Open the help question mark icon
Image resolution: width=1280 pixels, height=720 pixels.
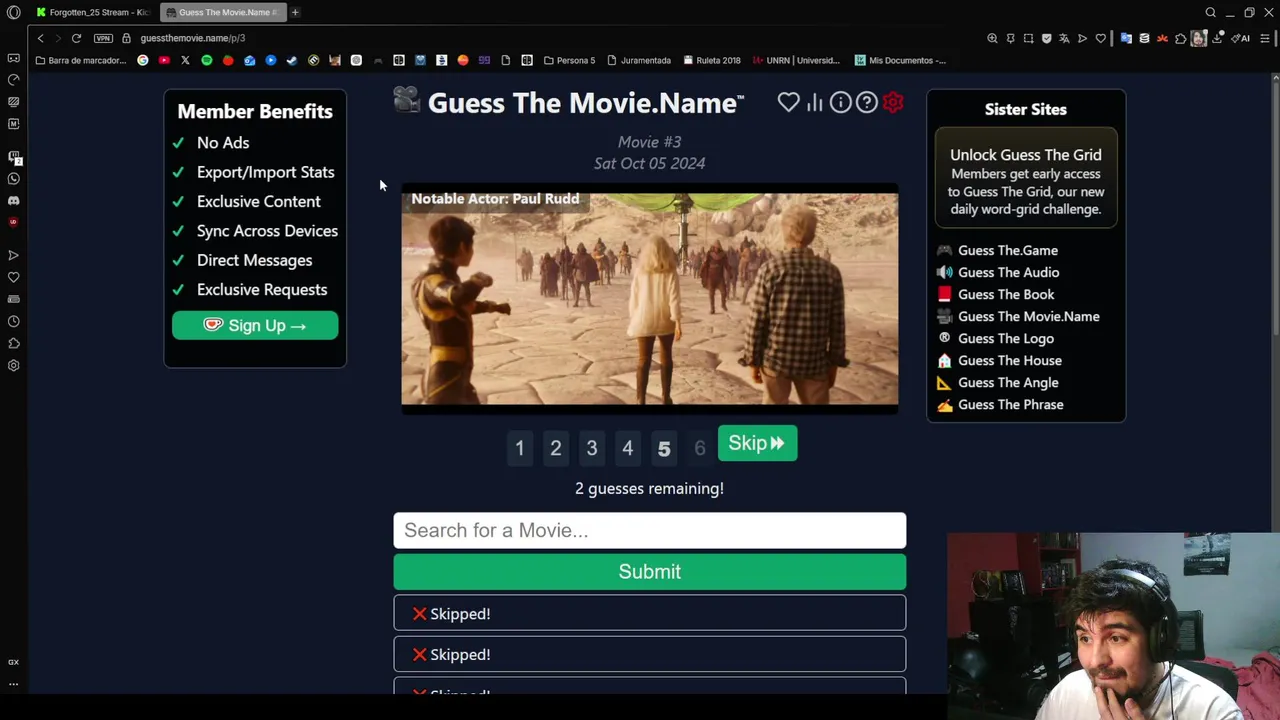pos(867,102)
